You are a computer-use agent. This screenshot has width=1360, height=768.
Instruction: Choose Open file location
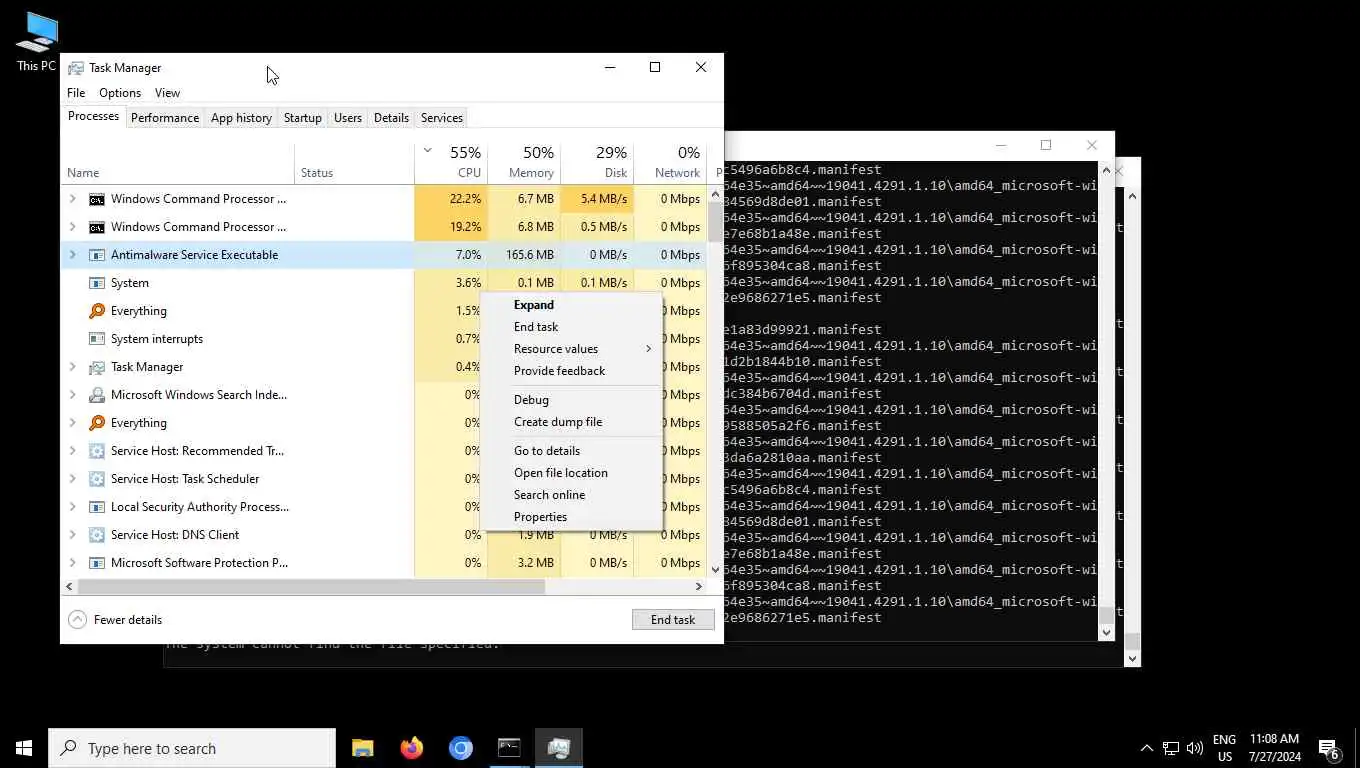571,473
